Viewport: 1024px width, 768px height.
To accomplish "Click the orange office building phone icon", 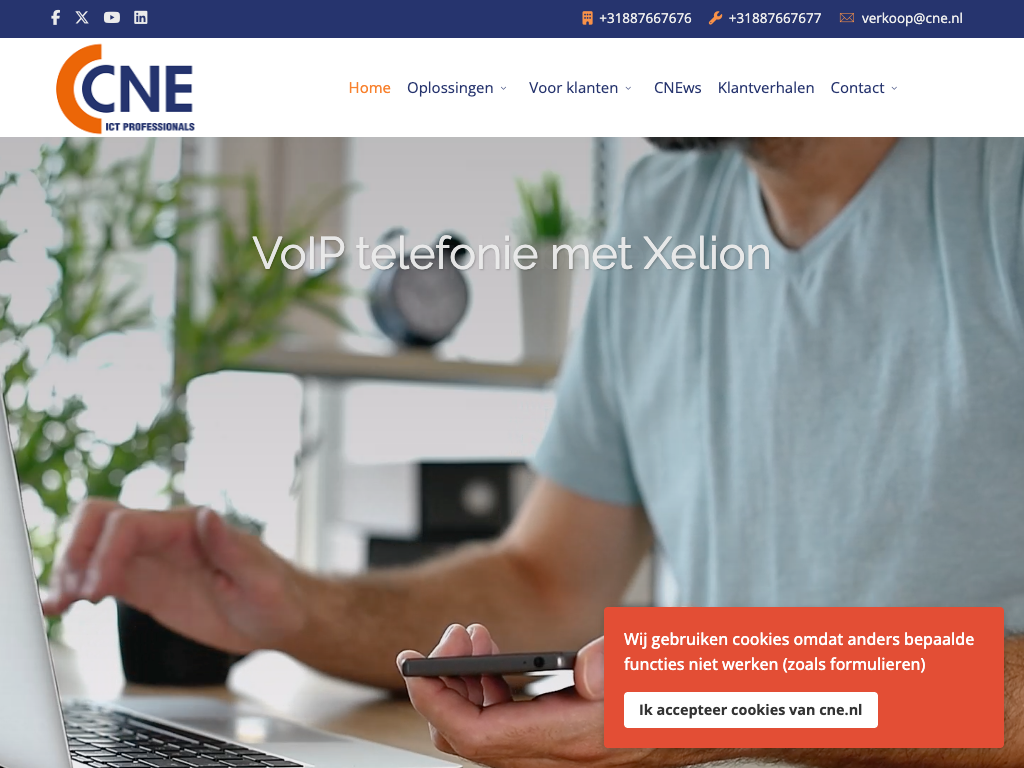I will [x=587, y=18].
